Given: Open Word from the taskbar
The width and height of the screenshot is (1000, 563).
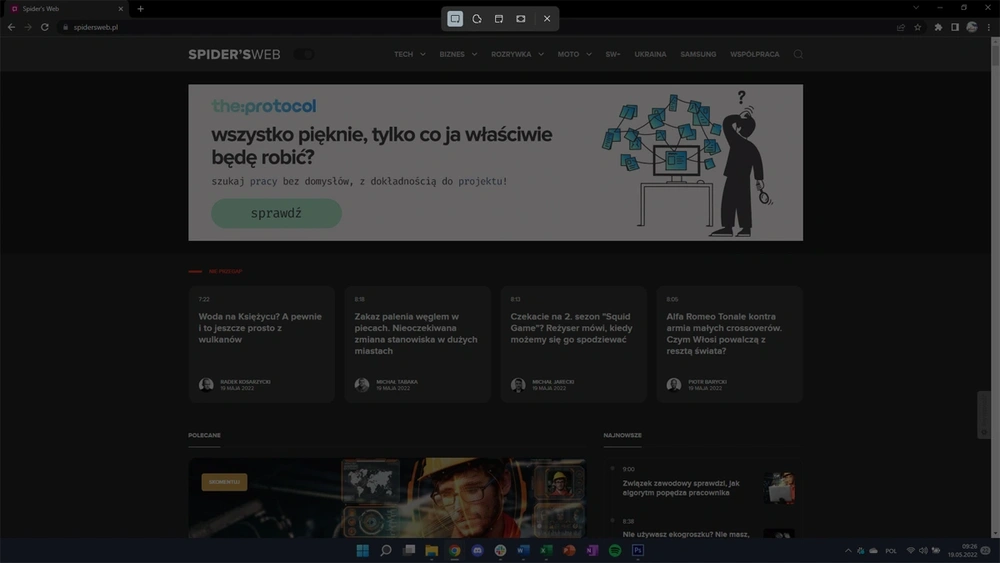Looking at the screenshot, I should [x=524, y=550].
